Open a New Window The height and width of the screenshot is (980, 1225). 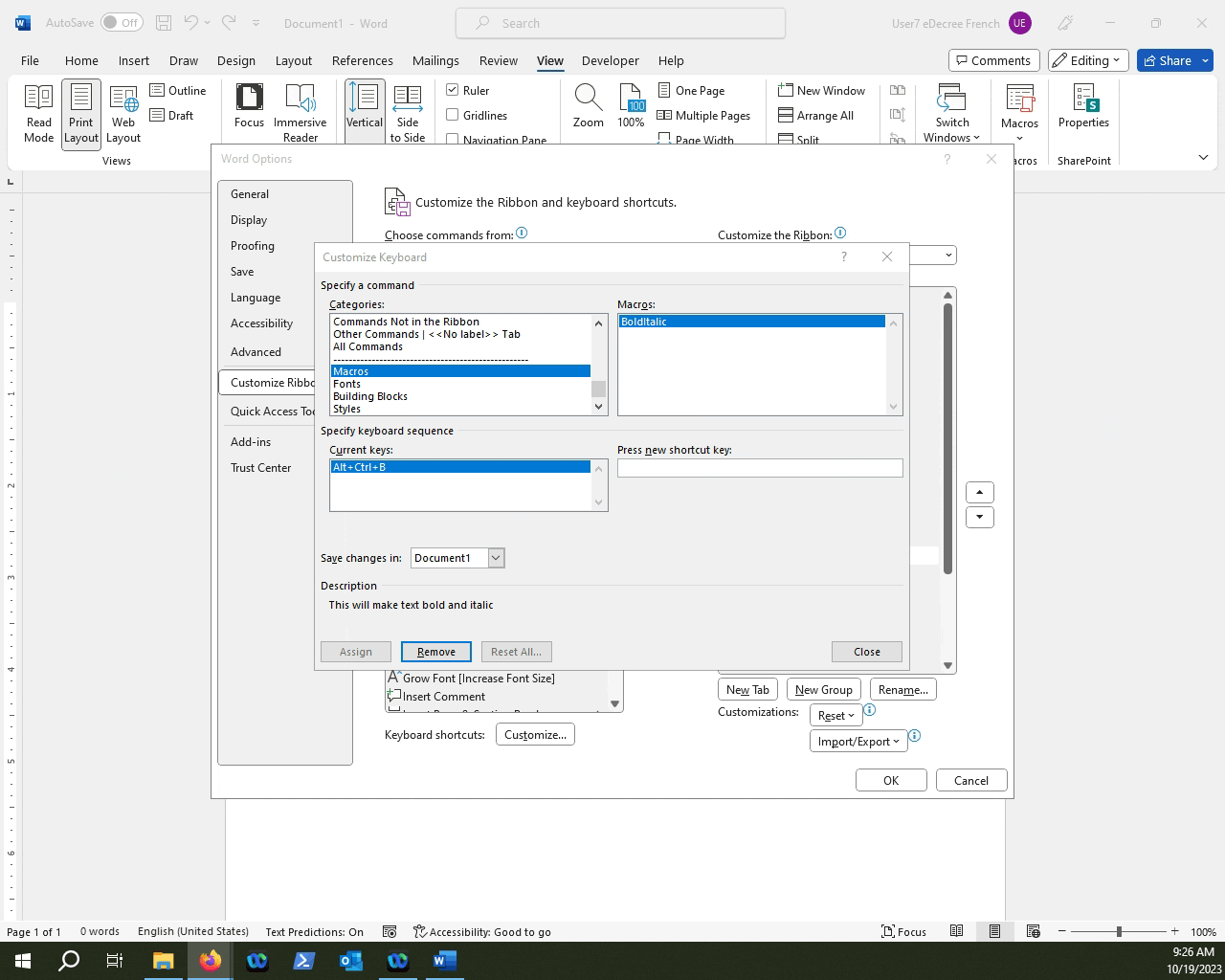pos(821,90)
